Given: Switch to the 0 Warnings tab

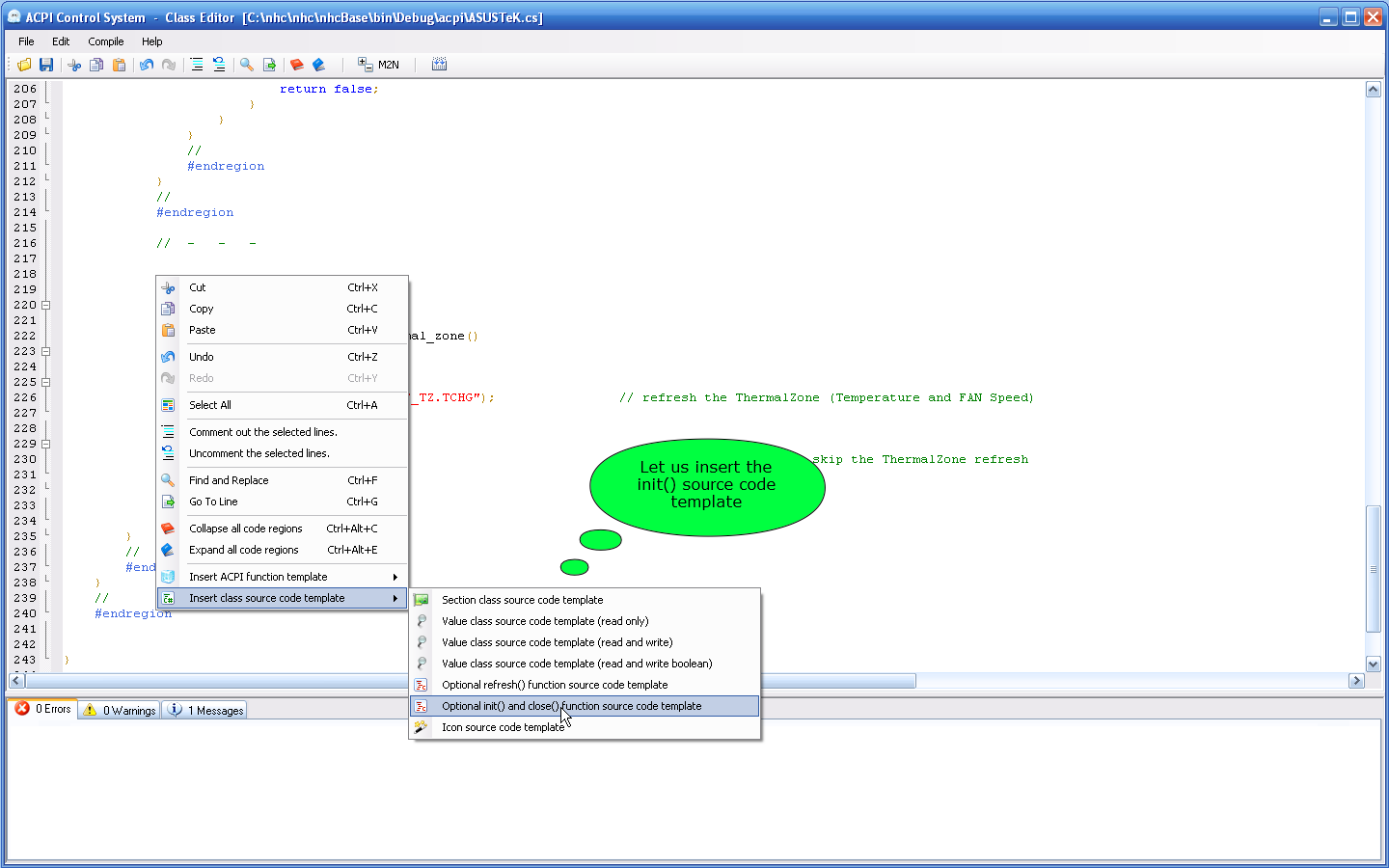Looking at the screenshot, I should [120, 710].
